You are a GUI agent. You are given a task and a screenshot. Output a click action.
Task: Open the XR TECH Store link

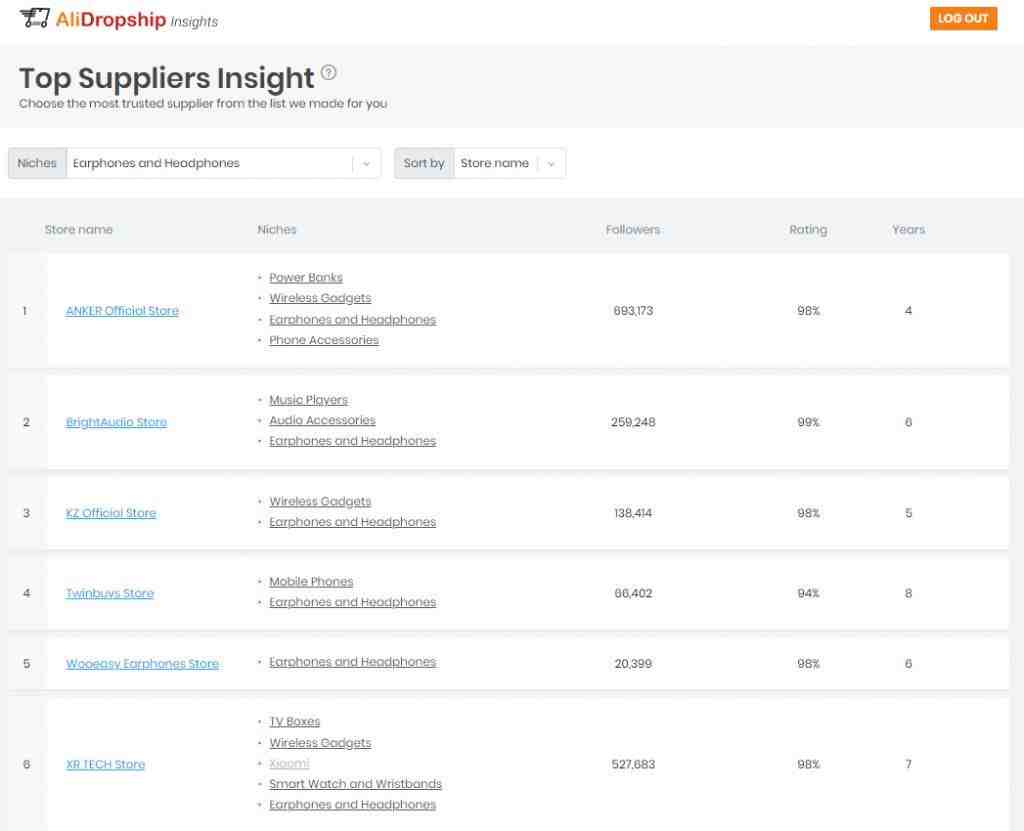[105, 764]
